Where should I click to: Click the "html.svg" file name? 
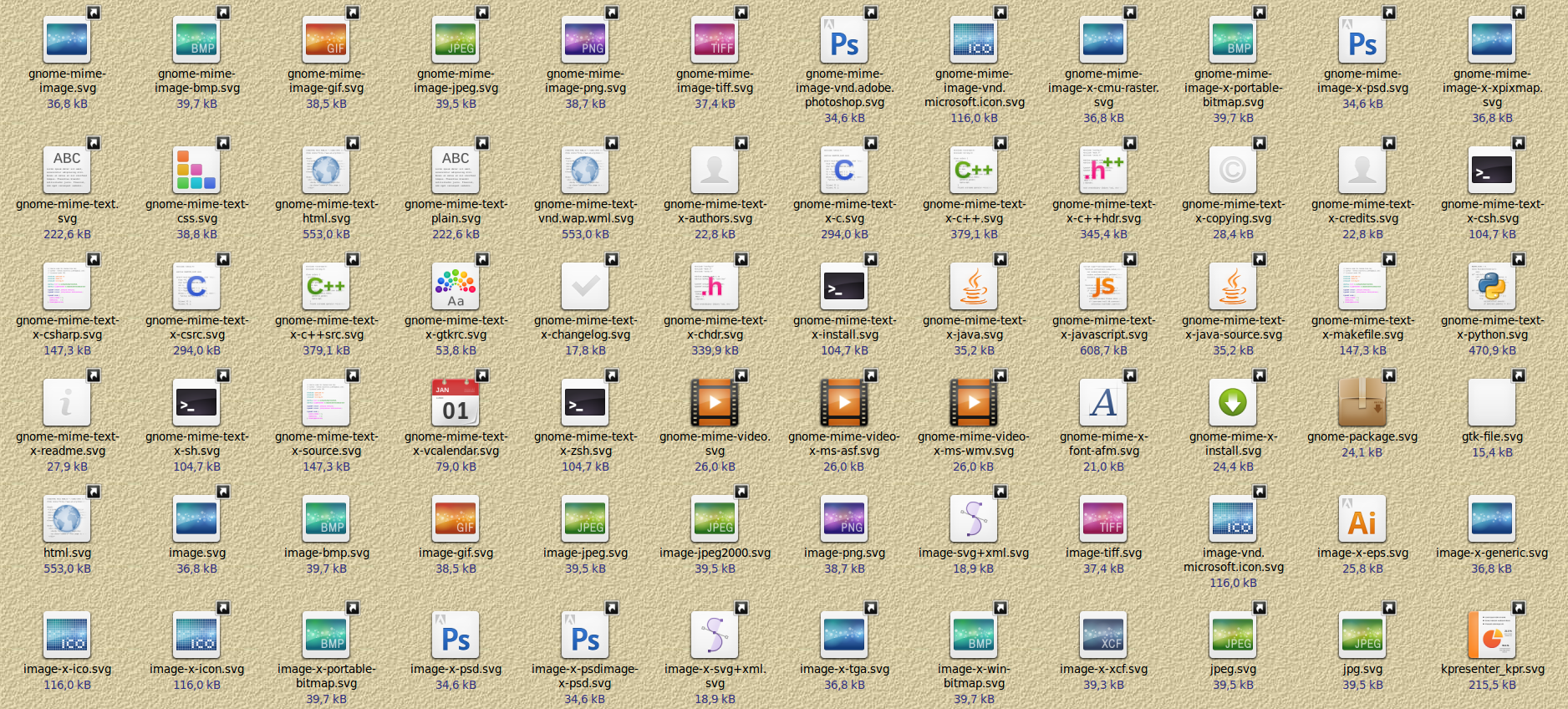pyautogui.click(x=67, y=553)
